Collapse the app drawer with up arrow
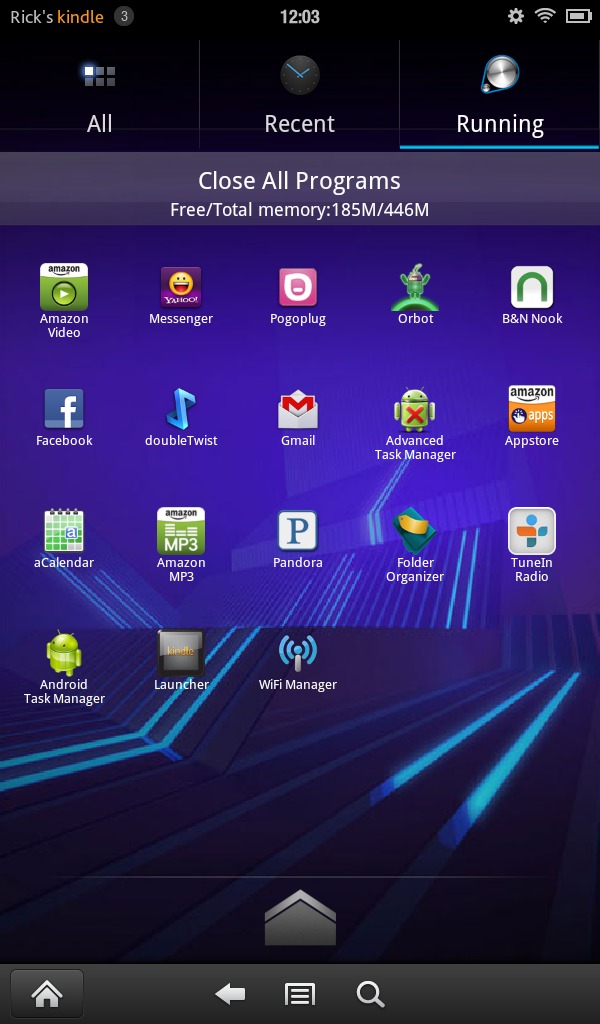 (x=300, y=918)
